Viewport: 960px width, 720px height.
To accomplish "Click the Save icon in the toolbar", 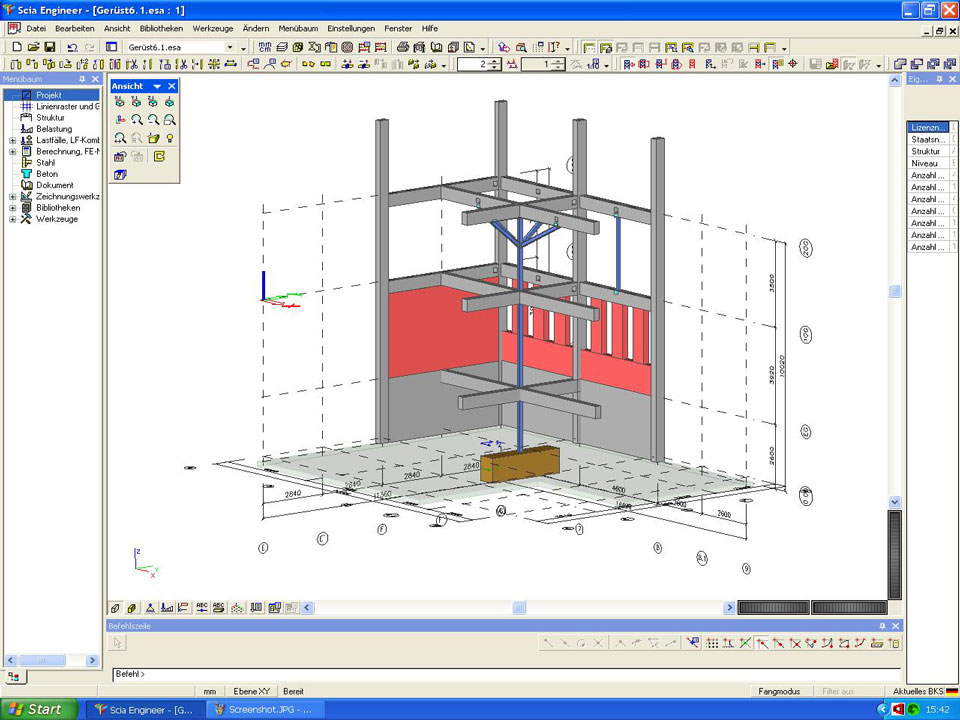I will point(49,47).
